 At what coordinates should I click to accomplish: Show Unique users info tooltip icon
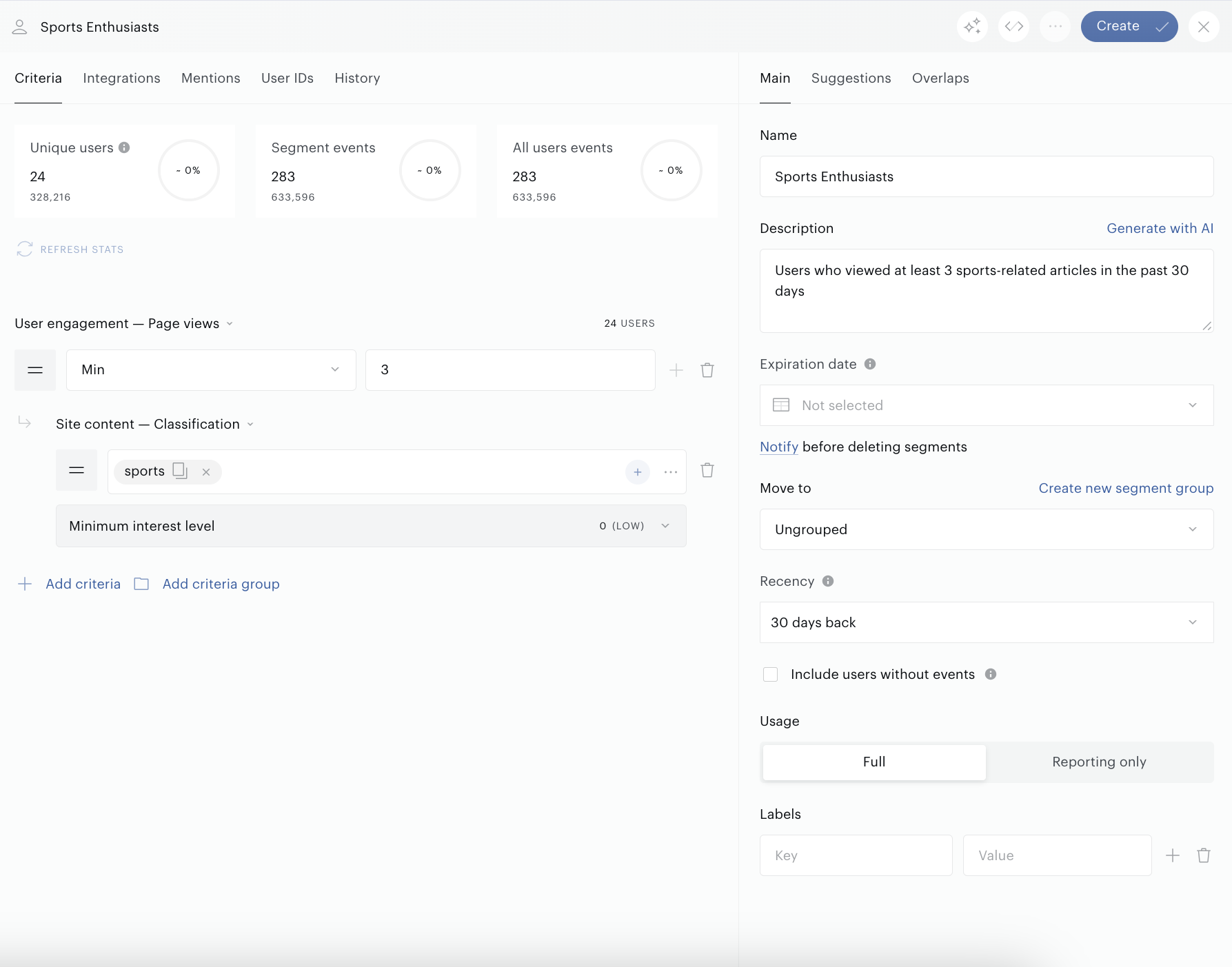[124, 147]
